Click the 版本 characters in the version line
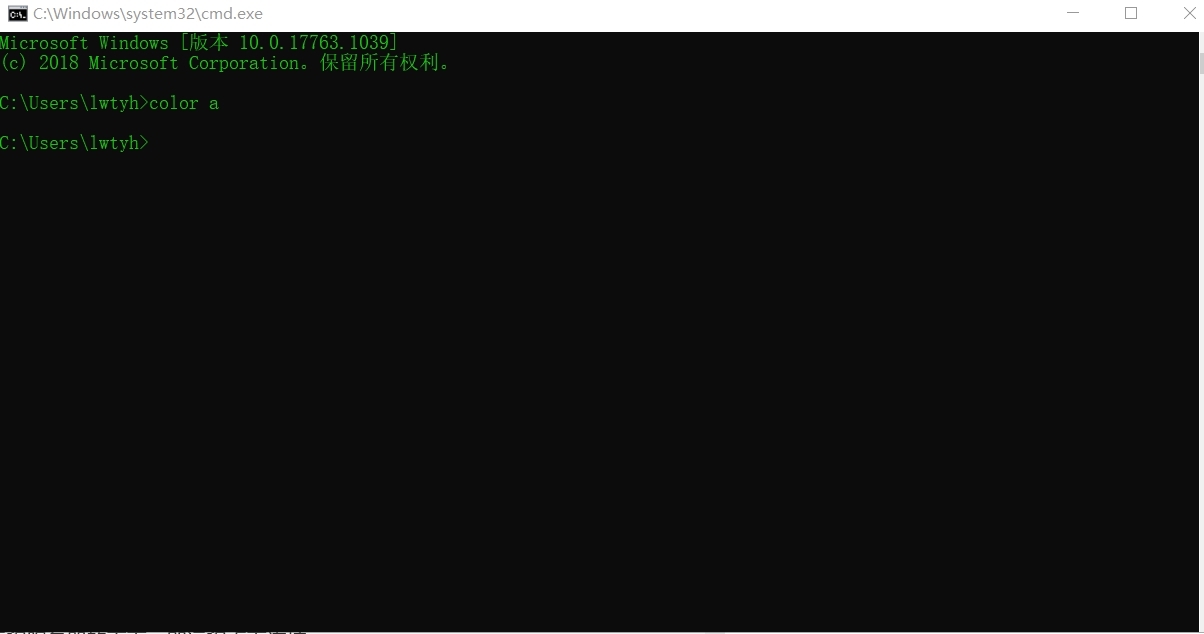The width and height of the screenshot is (1204, 634). point(208,43)
